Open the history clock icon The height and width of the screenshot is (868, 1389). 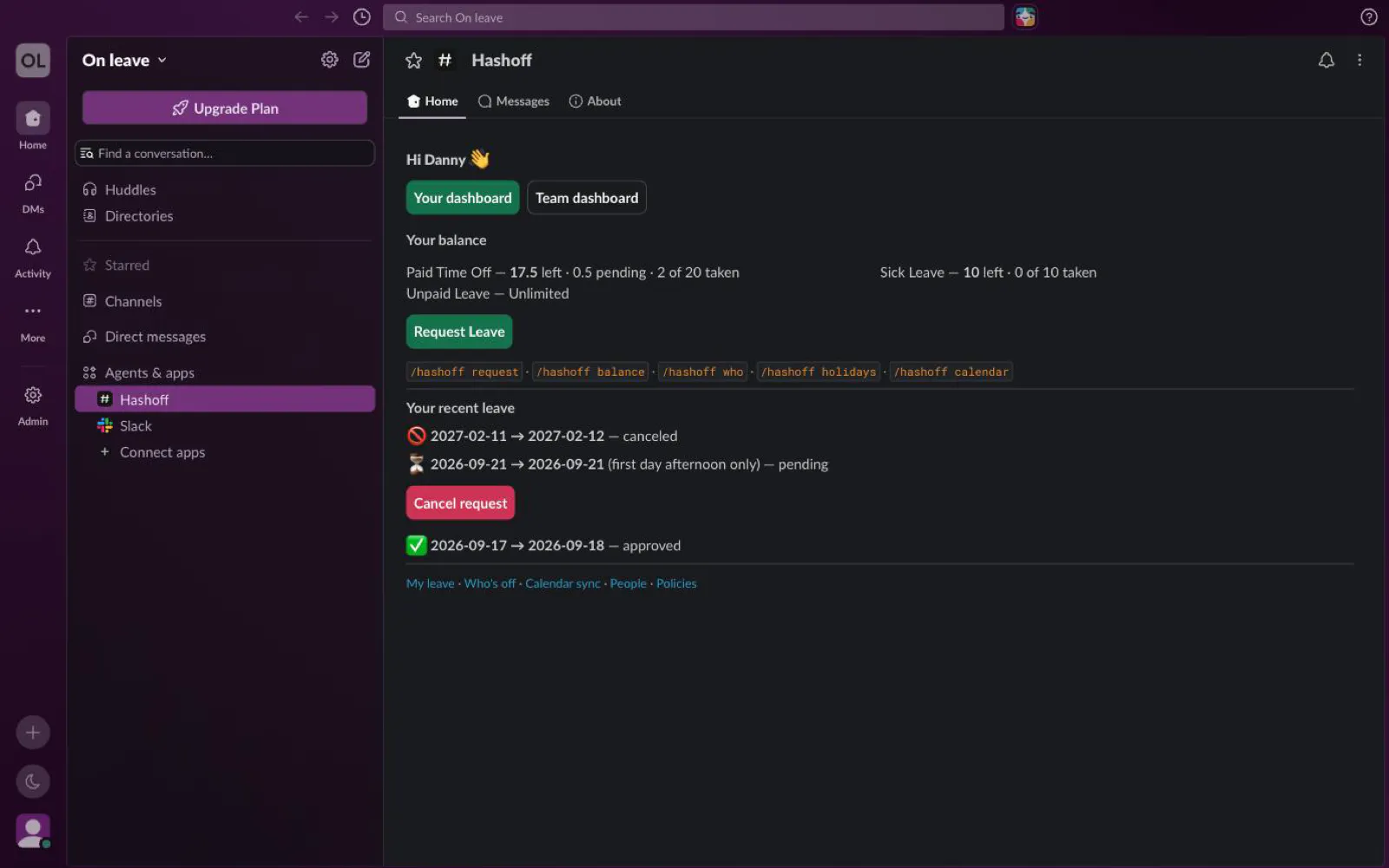[362, 17]
